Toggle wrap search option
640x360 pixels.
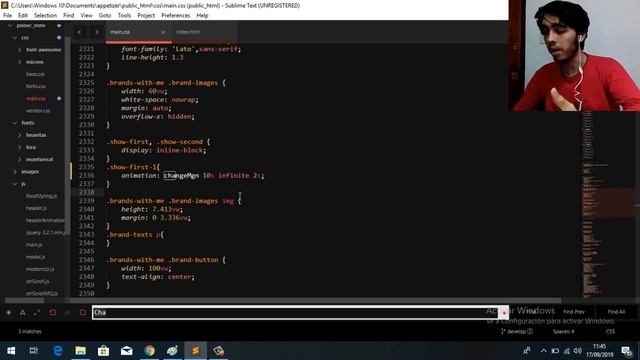(x=52, y=313)
